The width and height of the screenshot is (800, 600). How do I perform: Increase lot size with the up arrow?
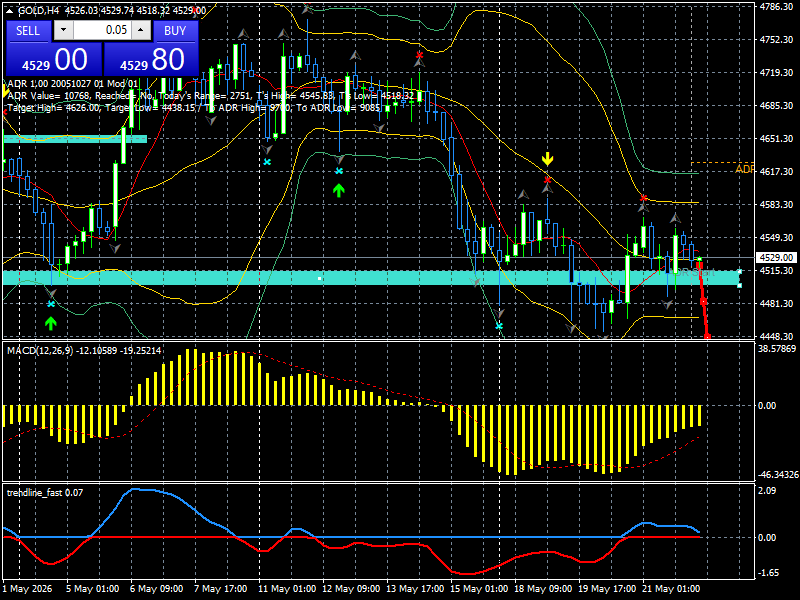click(x=141, y=30)
